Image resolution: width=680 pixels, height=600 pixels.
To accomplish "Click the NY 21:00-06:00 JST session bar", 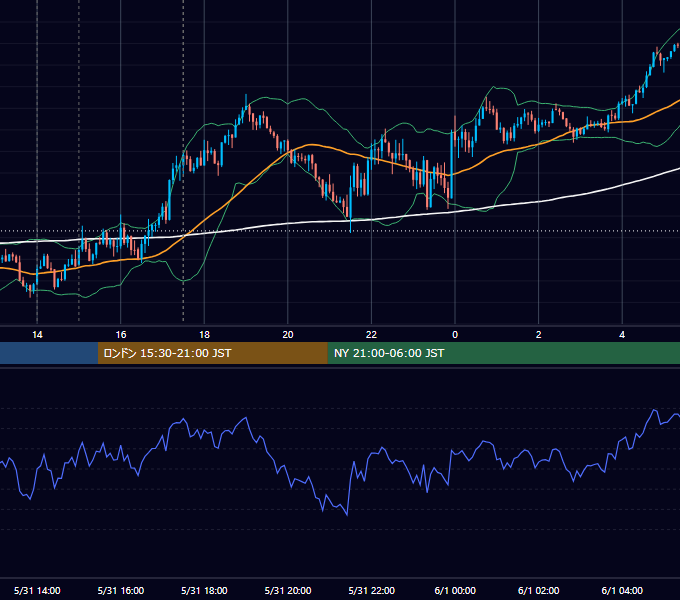I will coord(503,353).
